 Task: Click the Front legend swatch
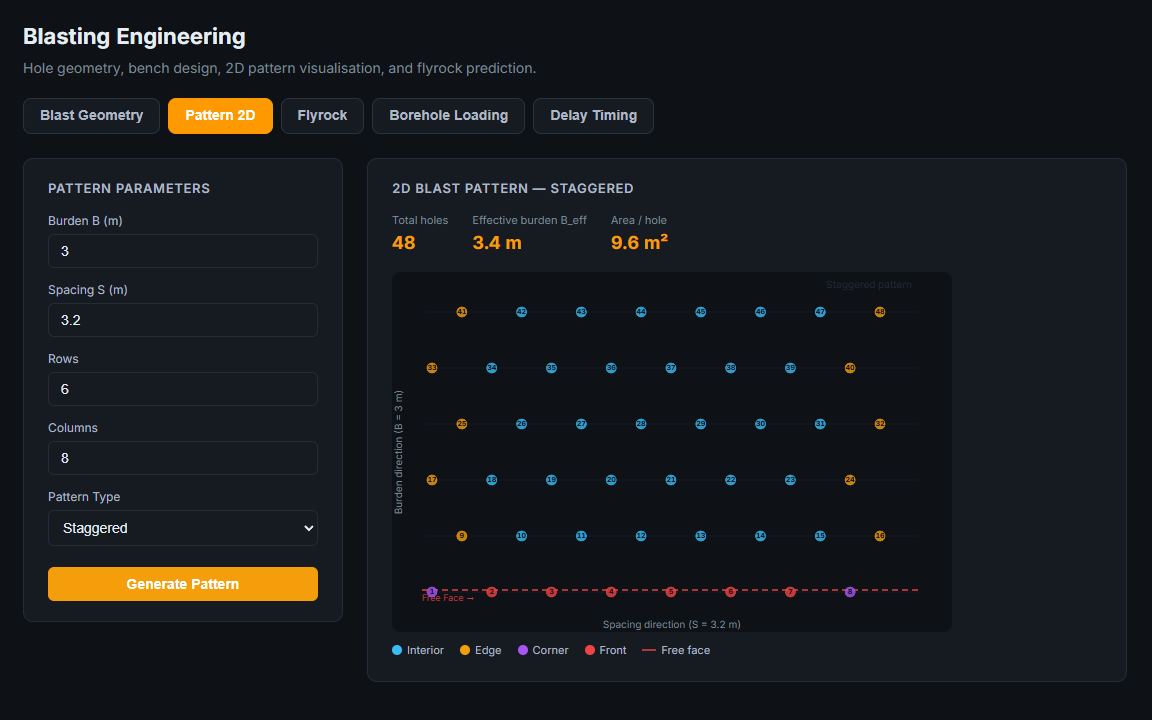click(x=590, y=650)
